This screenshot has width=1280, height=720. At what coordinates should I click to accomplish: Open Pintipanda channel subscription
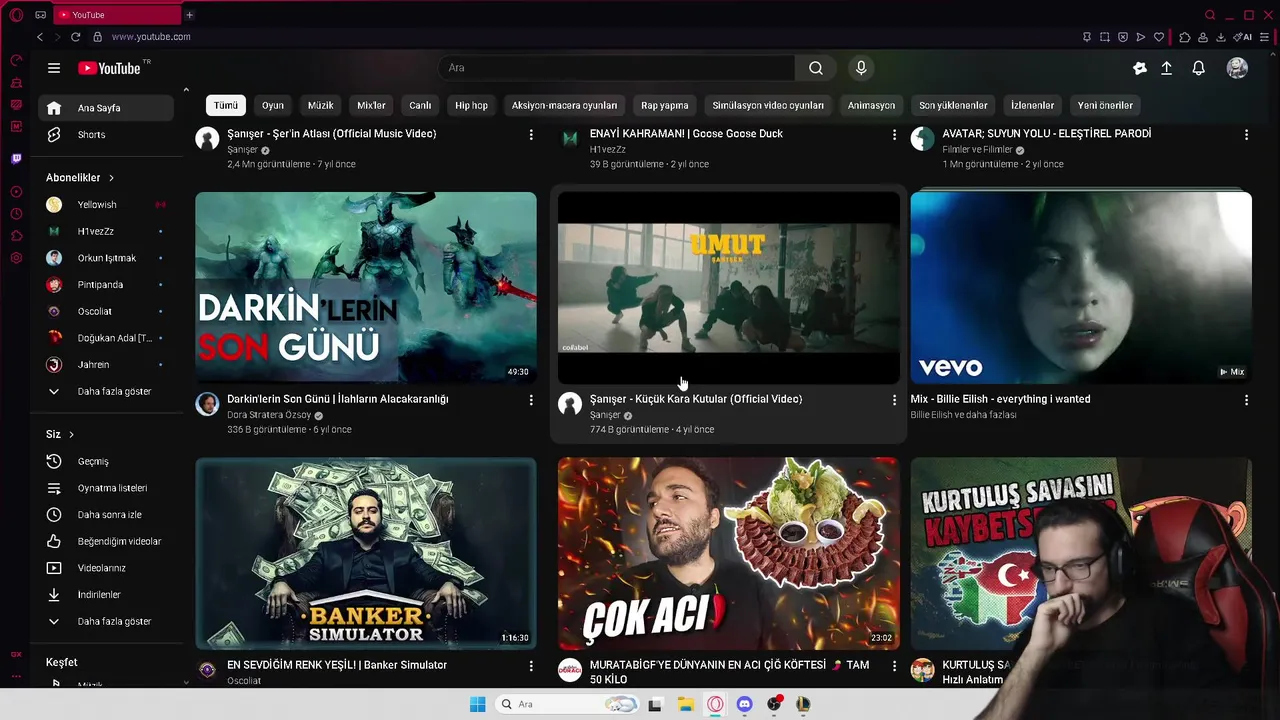(x=107, y=285)
